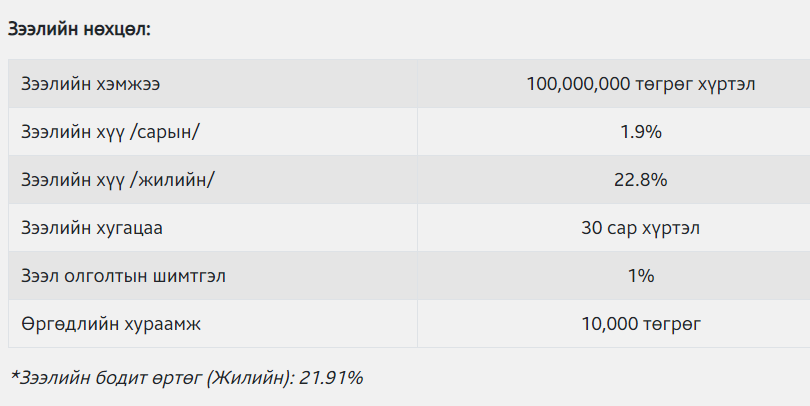Click the 21.91% figure in footnote
810x406 pixels.
pos(331,378)
